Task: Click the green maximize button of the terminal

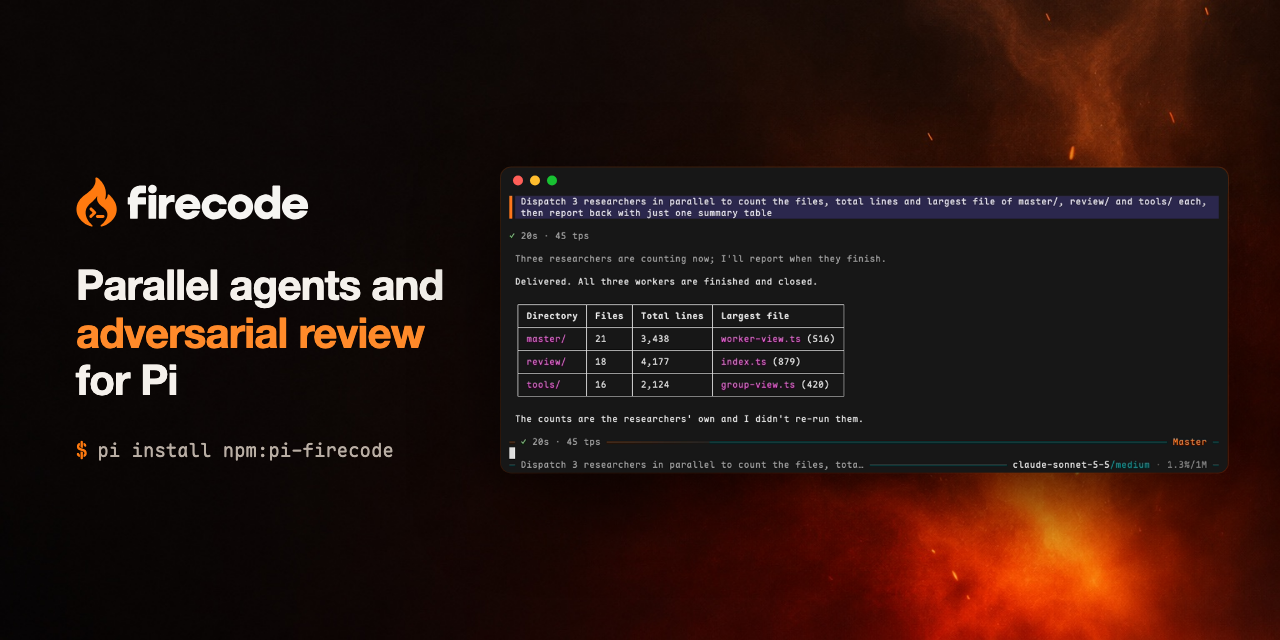Action: [552, 181]
